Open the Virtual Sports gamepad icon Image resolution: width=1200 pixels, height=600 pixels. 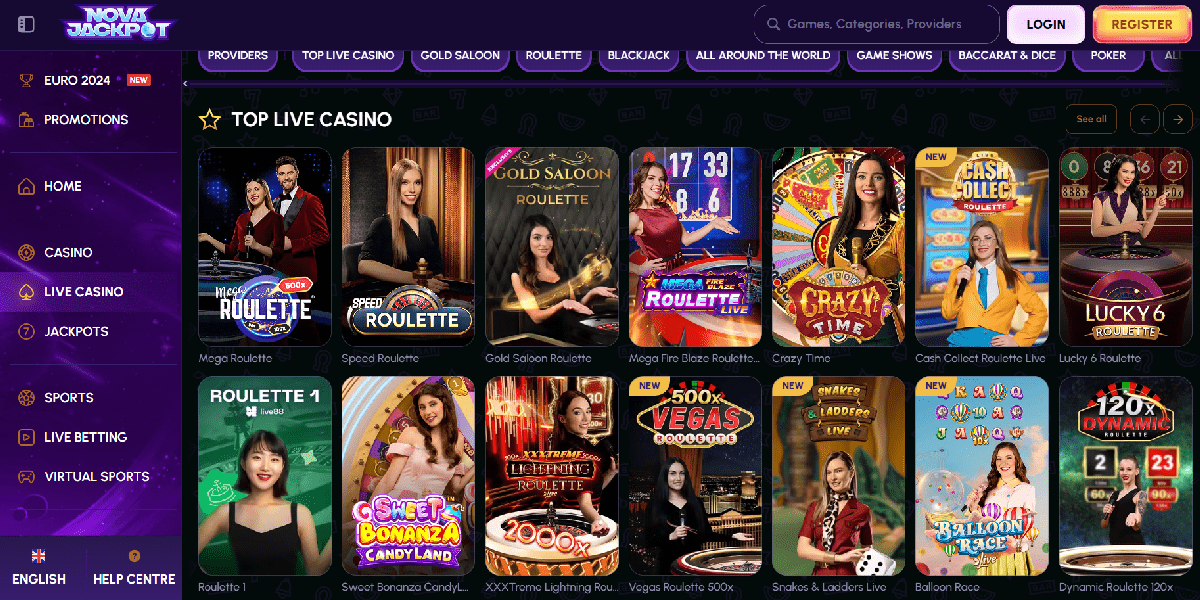(27, 477)
